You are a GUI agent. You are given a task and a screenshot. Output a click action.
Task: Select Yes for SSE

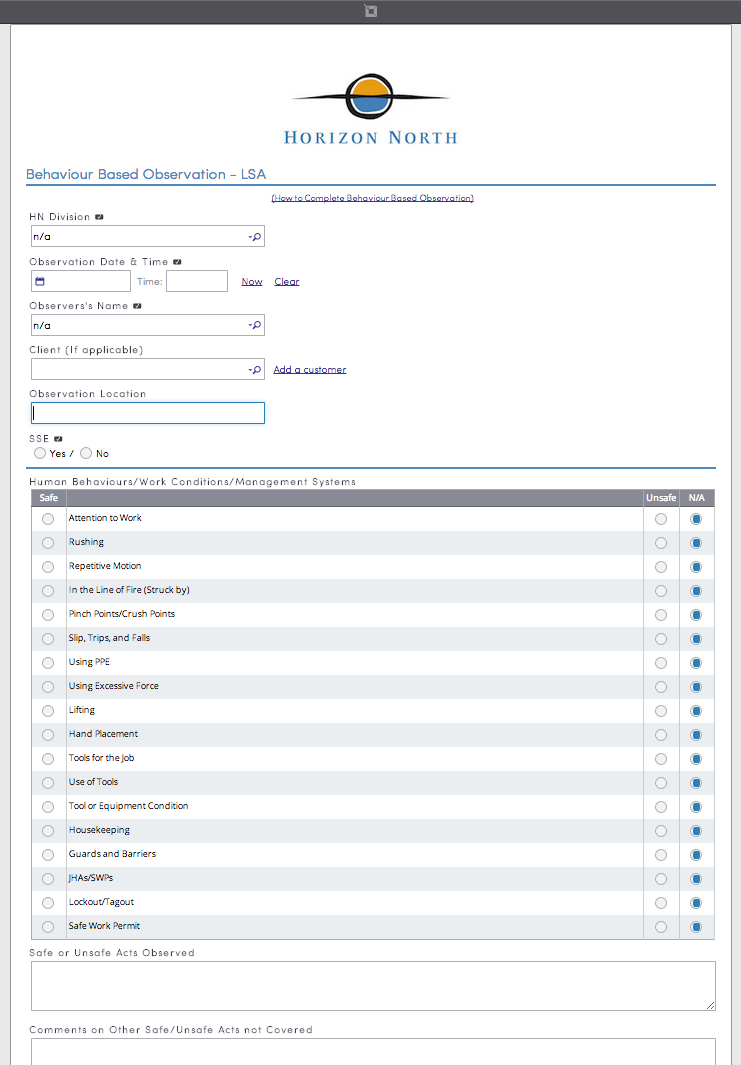(x=40, y=453)
